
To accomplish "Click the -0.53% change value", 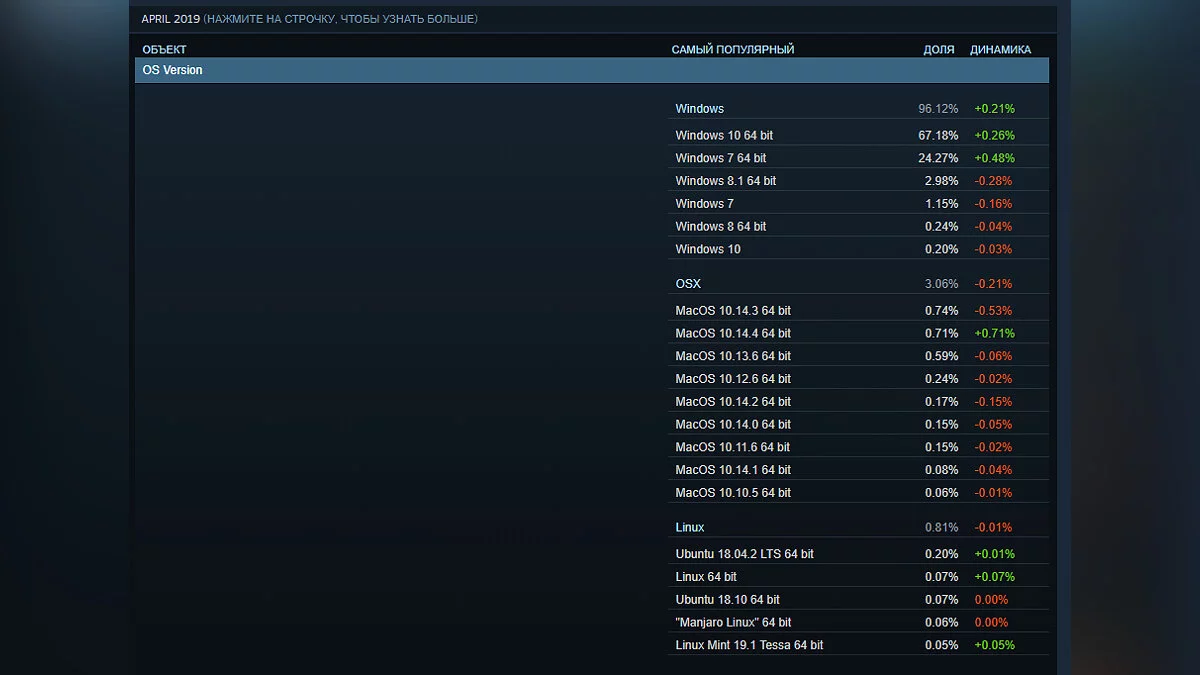I will pos(993,311).
